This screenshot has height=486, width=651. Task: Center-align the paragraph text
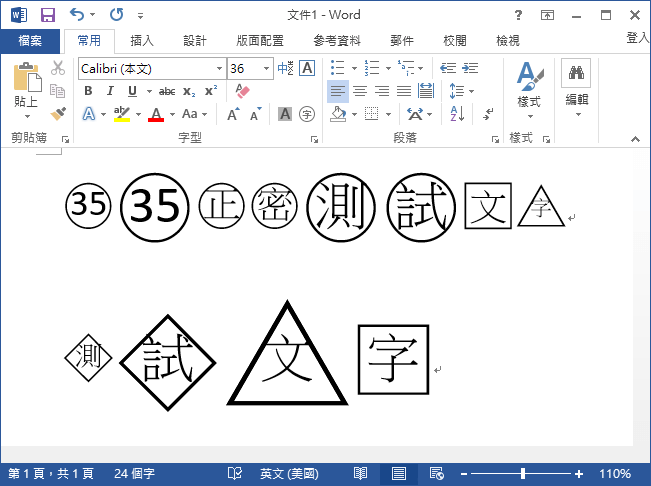point(360,91)
